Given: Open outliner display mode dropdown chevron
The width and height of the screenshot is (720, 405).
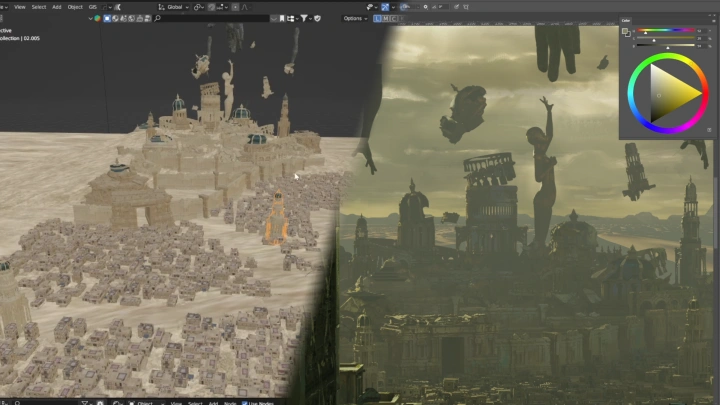Looking at the screenshot, I should (90, 18).
